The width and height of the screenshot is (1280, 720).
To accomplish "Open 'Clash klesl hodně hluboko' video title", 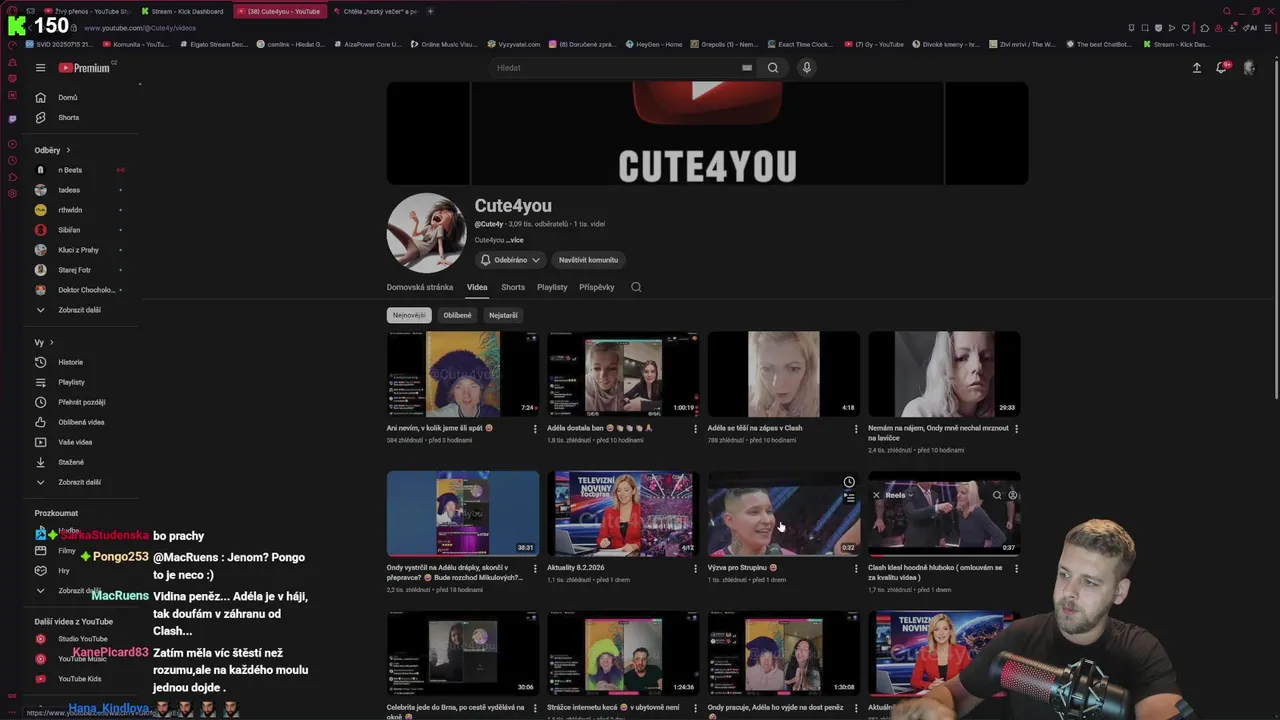I will [936, 572].
